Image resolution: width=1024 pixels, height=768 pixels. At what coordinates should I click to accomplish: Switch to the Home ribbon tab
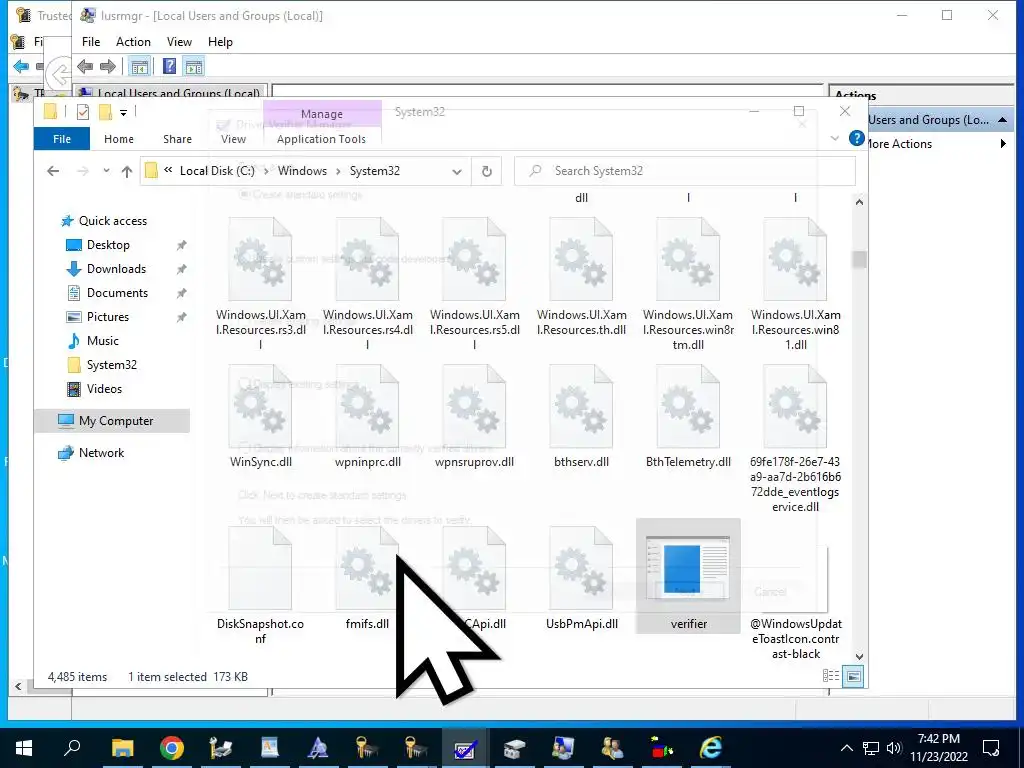(x=119, y=139)
